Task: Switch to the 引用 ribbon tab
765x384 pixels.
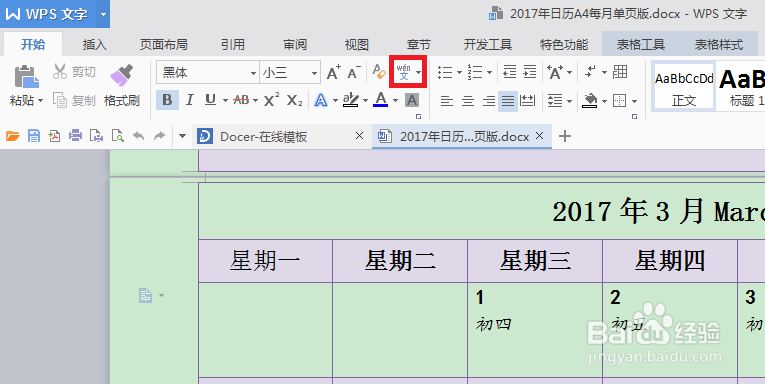Action: 233,44
